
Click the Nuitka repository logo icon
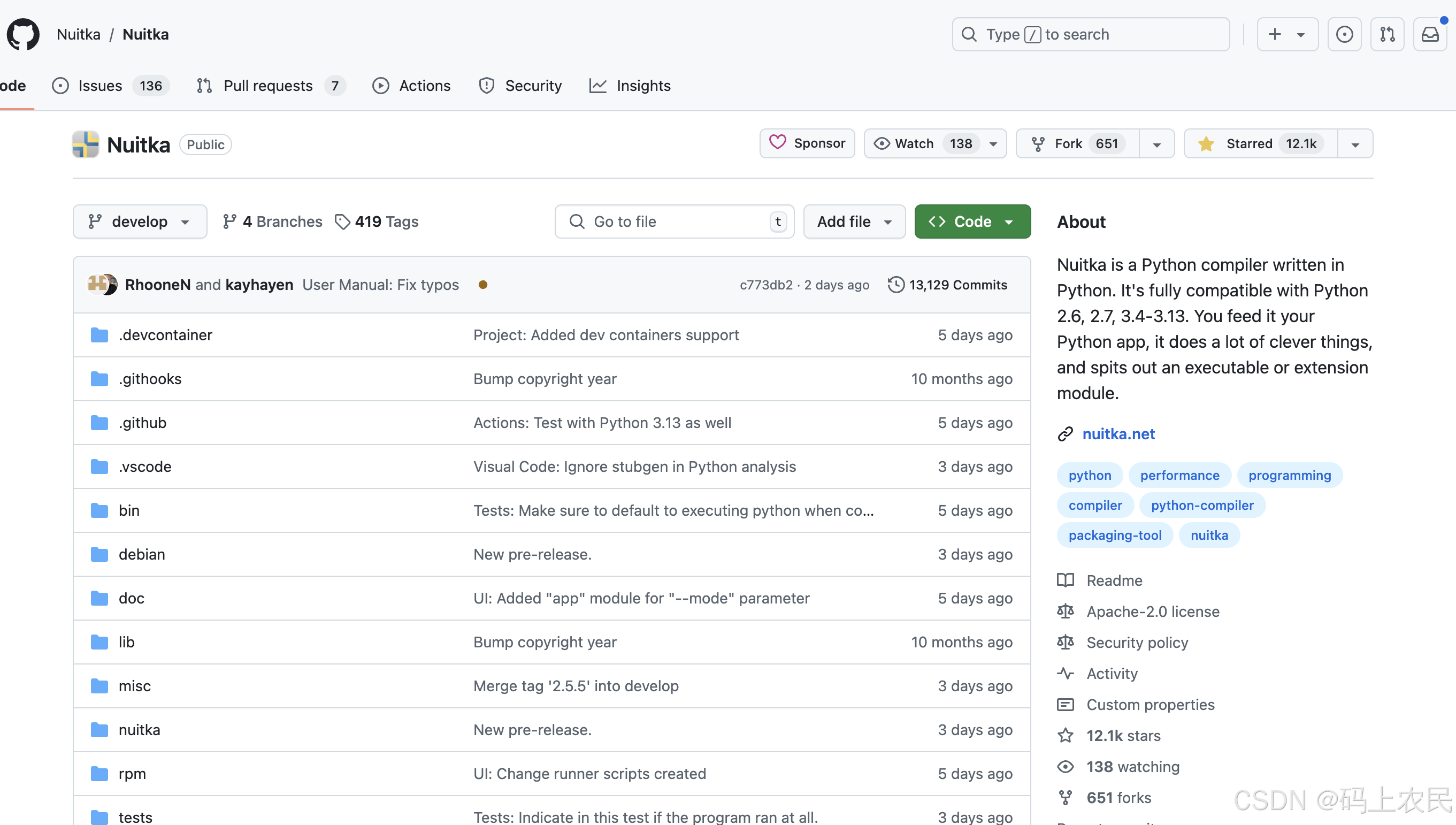(x=86, y=144)
